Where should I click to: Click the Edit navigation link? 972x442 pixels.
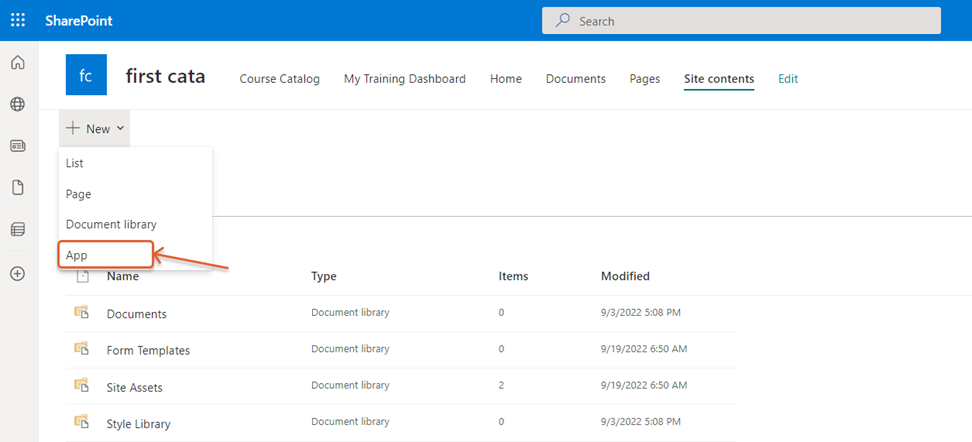tap(788, 79)
